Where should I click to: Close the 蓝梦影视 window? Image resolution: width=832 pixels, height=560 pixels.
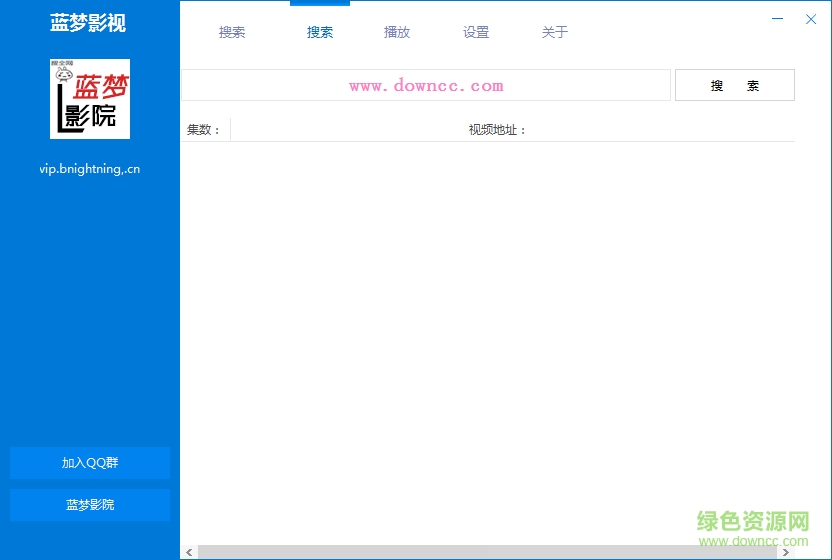click(811, 19)
